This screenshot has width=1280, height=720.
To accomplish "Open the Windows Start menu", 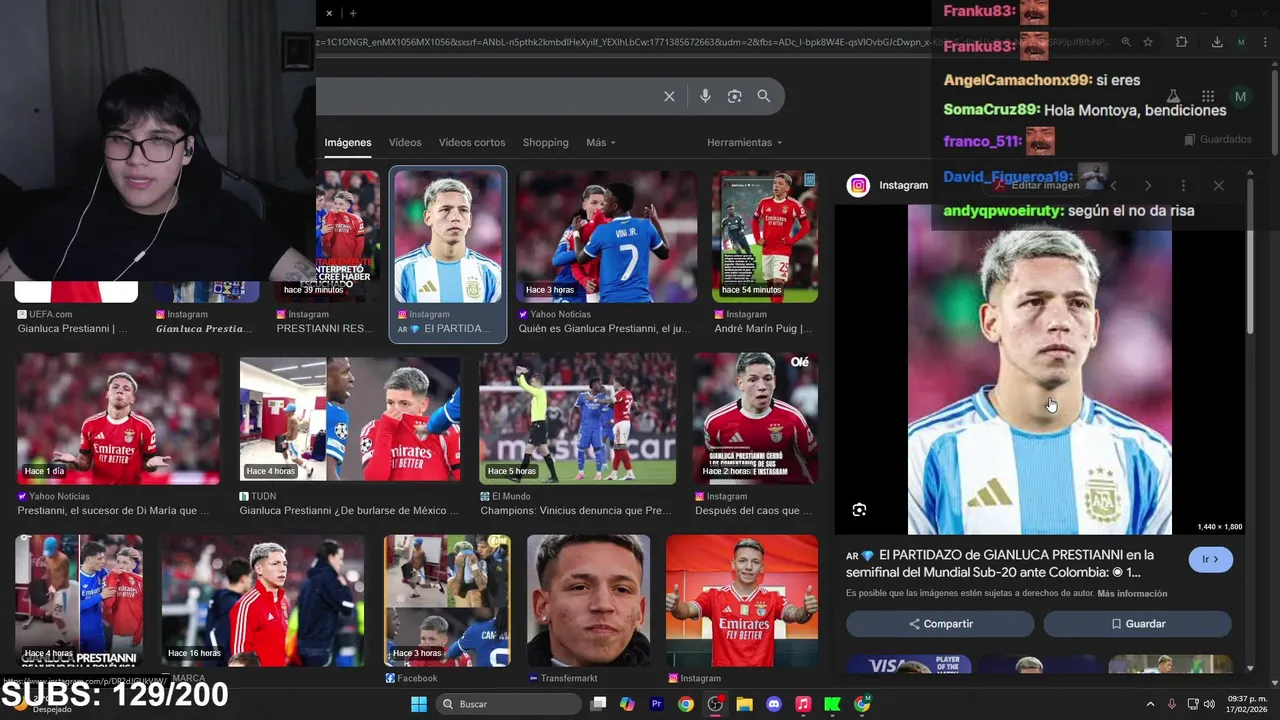I will (x=419, y=704).
